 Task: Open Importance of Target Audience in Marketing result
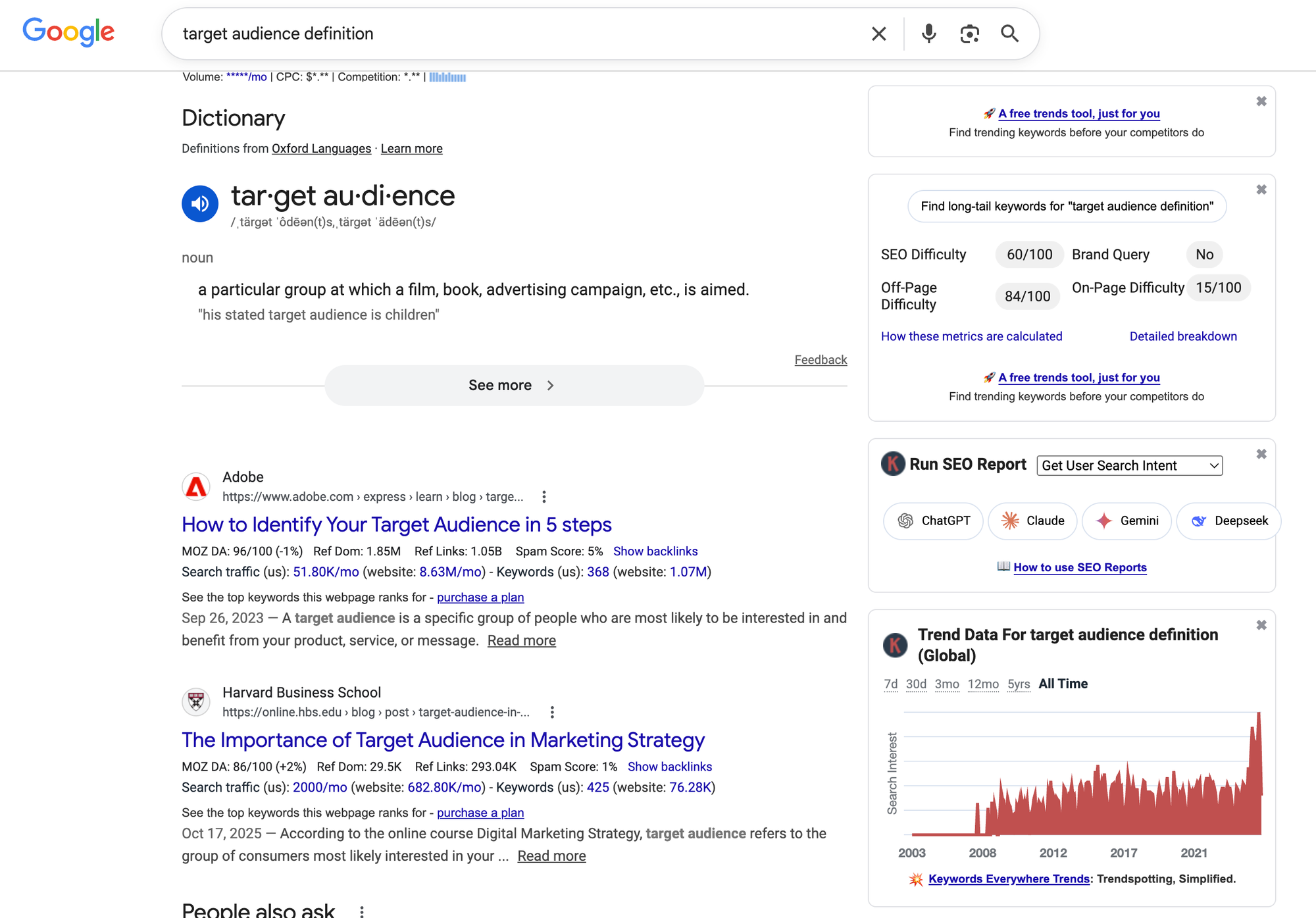[443, 740]
